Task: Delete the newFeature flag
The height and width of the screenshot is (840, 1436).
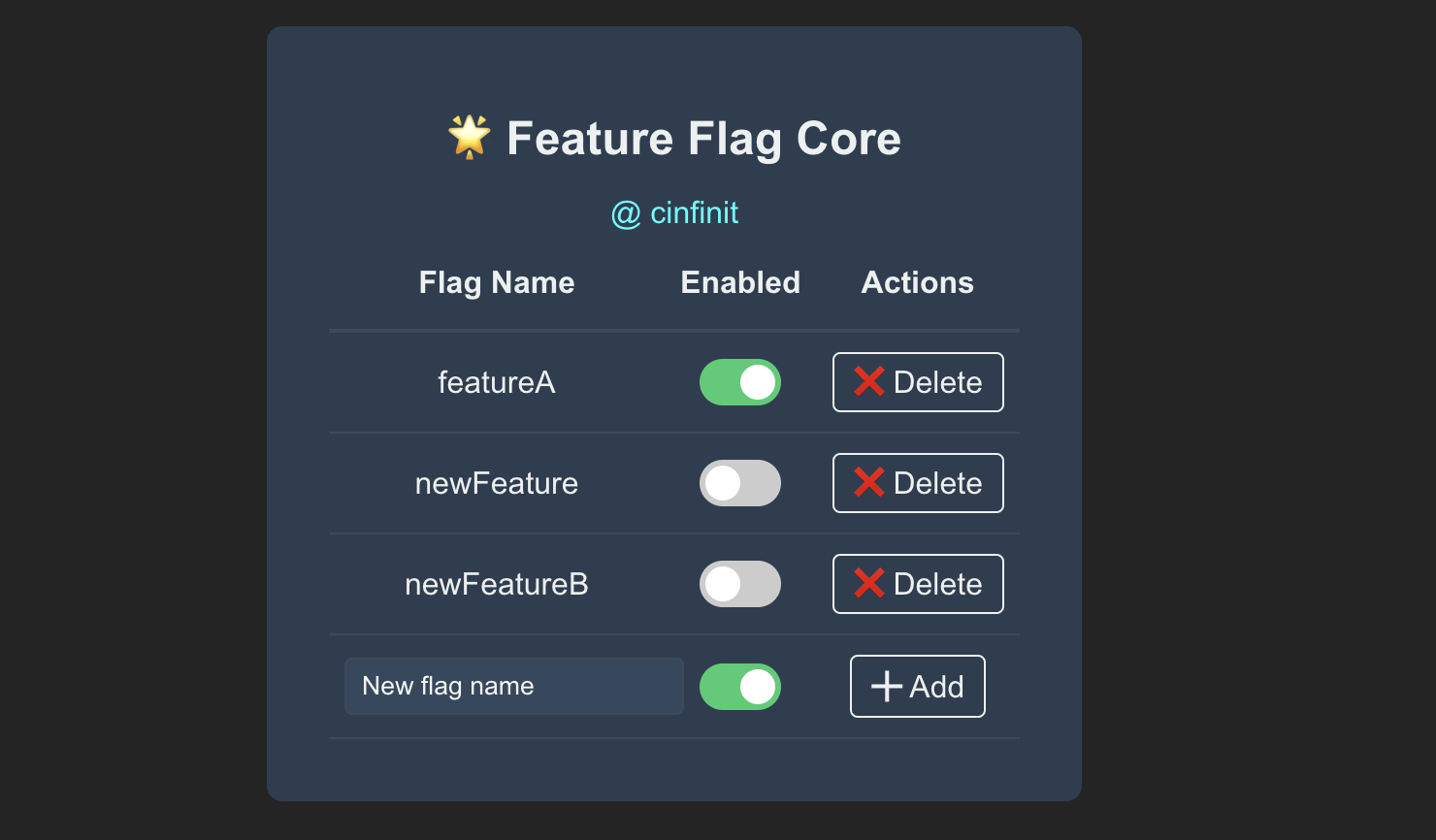Action: coord(918,483)
